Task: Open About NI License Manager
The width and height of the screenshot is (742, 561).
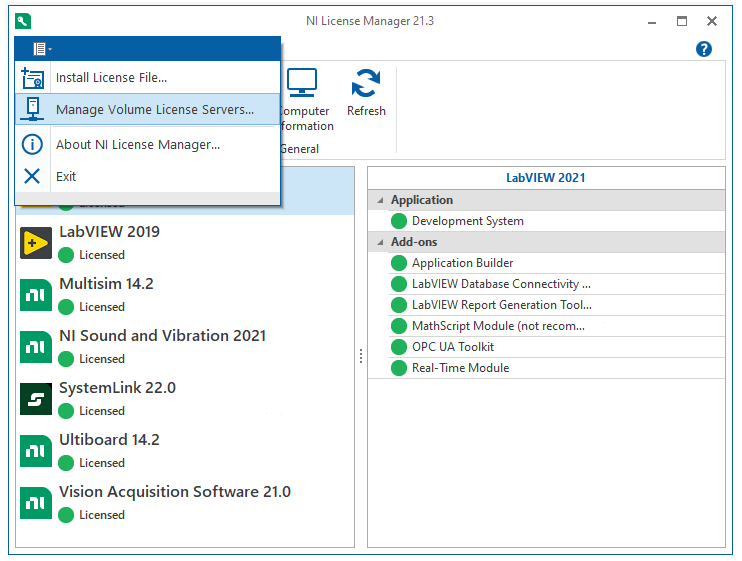Action: (137, 144)
